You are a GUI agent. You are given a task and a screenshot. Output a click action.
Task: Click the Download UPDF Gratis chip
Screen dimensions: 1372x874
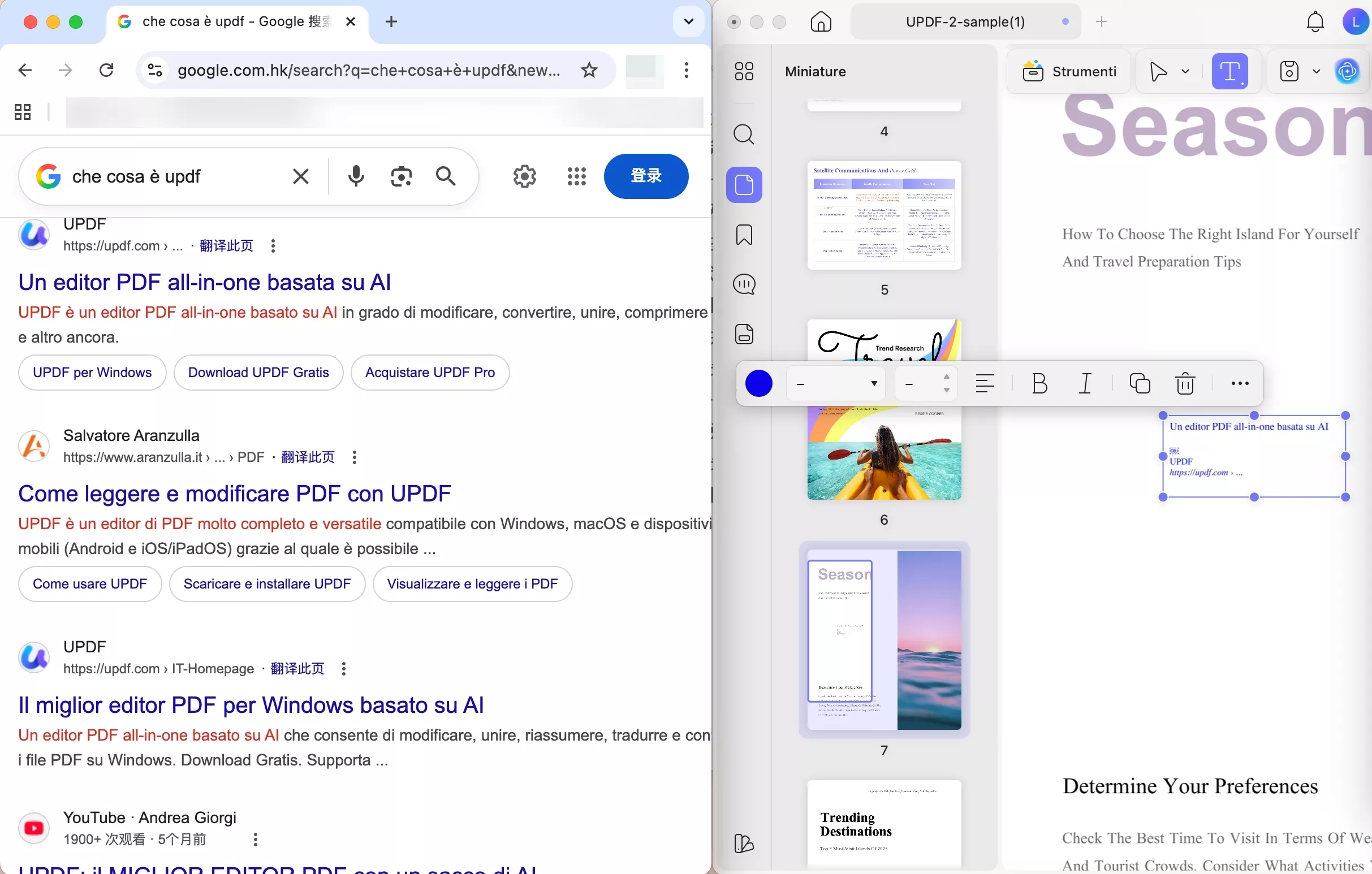[258, 373]
